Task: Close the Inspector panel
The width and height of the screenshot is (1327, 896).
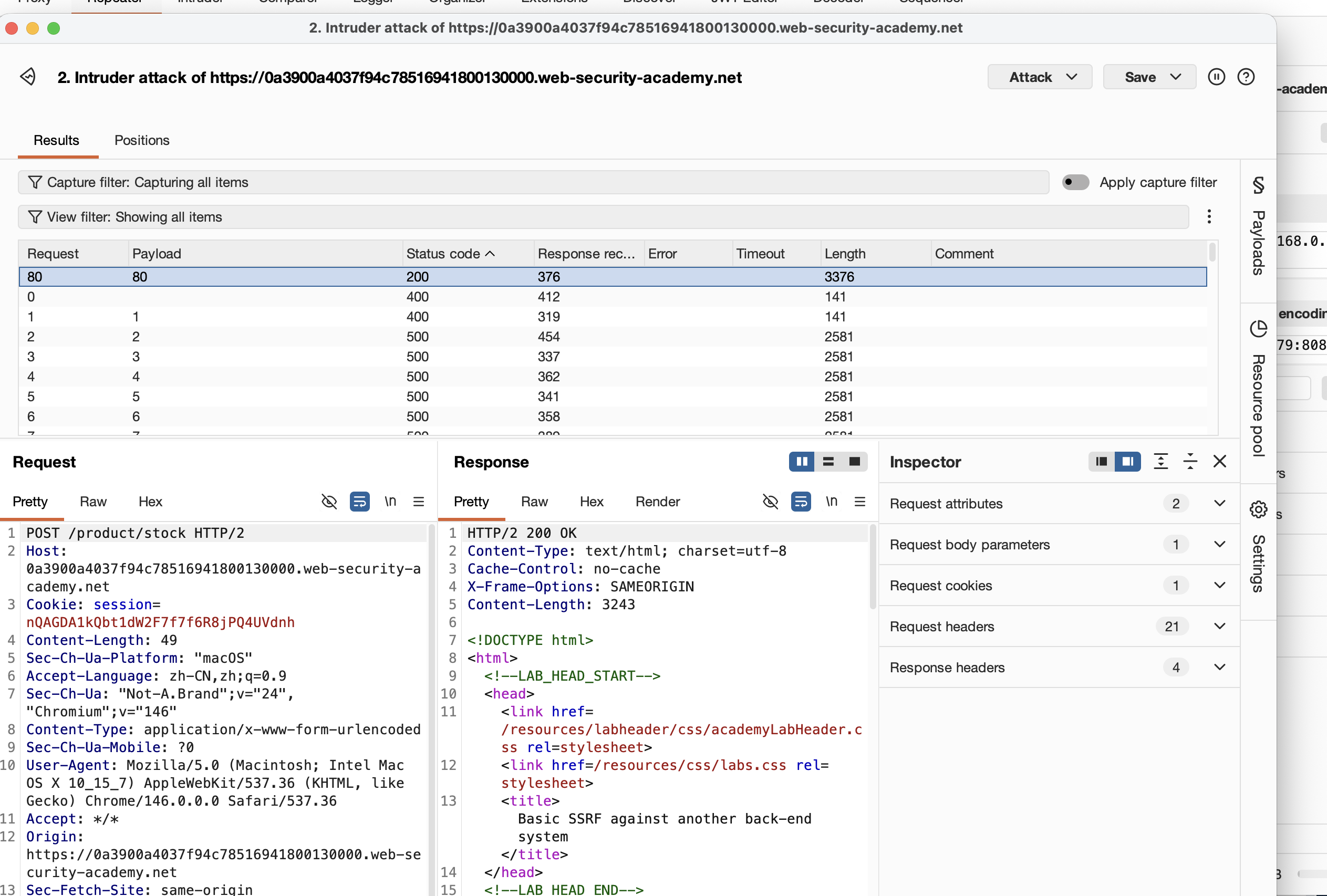Action: tap(1219, 462)
